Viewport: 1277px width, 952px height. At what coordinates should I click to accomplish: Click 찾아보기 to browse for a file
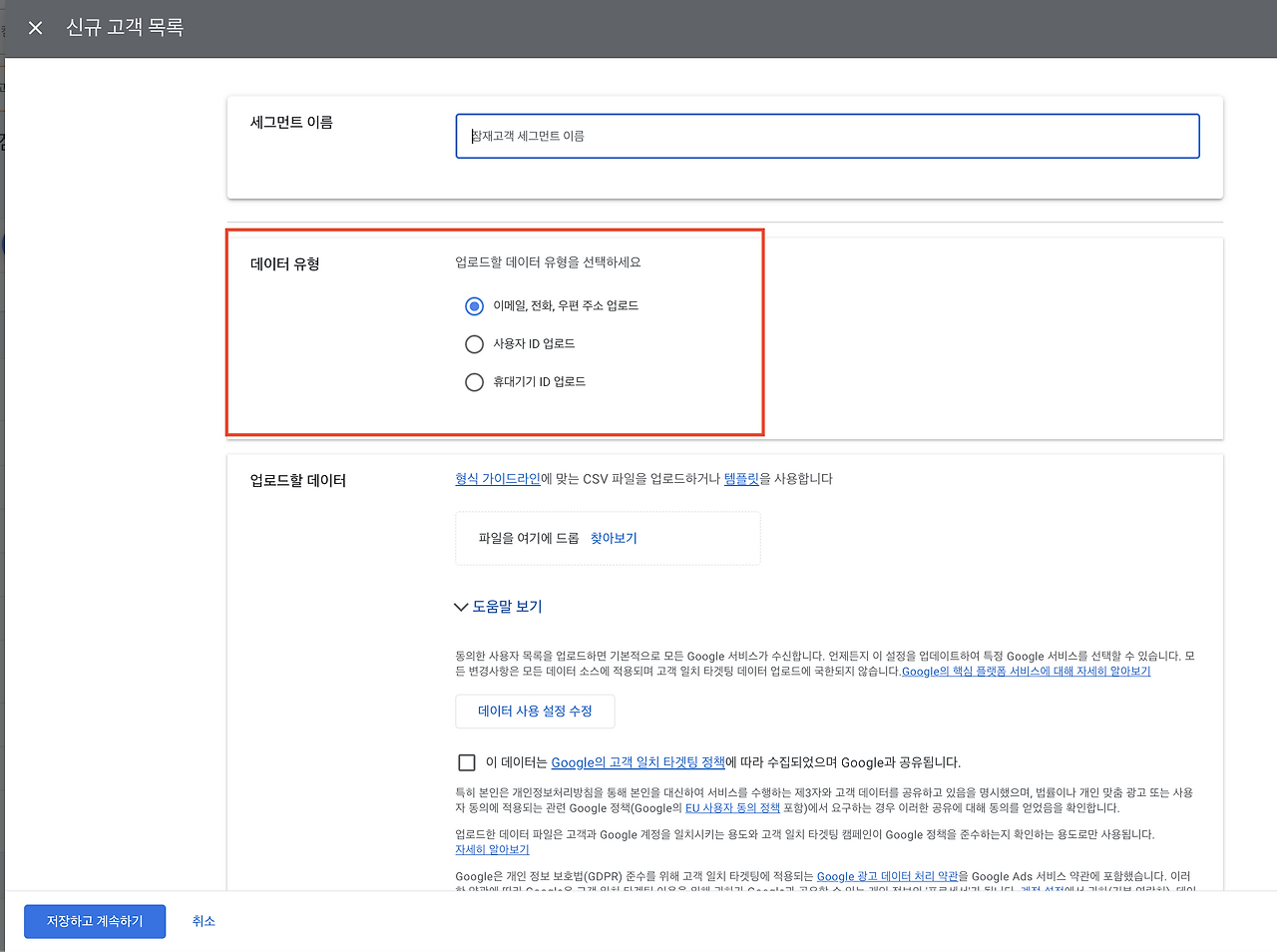coord(614,538)
